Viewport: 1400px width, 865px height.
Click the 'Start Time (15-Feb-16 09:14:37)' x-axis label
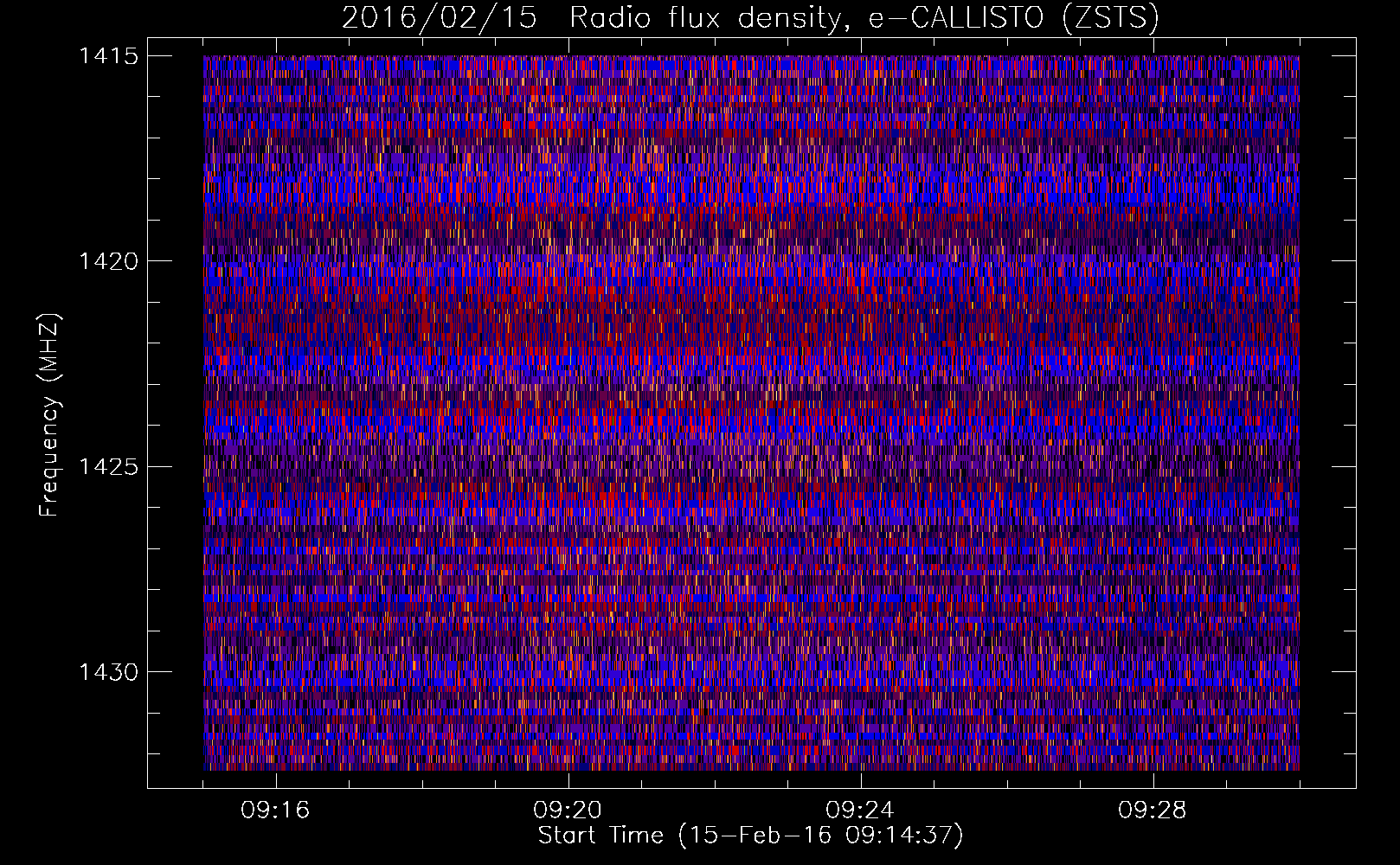(750, 836)
